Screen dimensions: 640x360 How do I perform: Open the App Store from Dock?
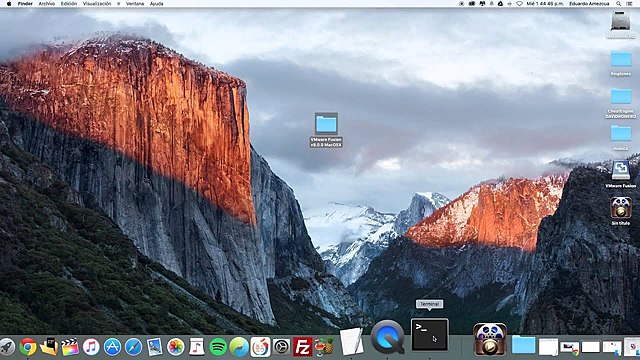pyautogui.click(x=112, y=347)
